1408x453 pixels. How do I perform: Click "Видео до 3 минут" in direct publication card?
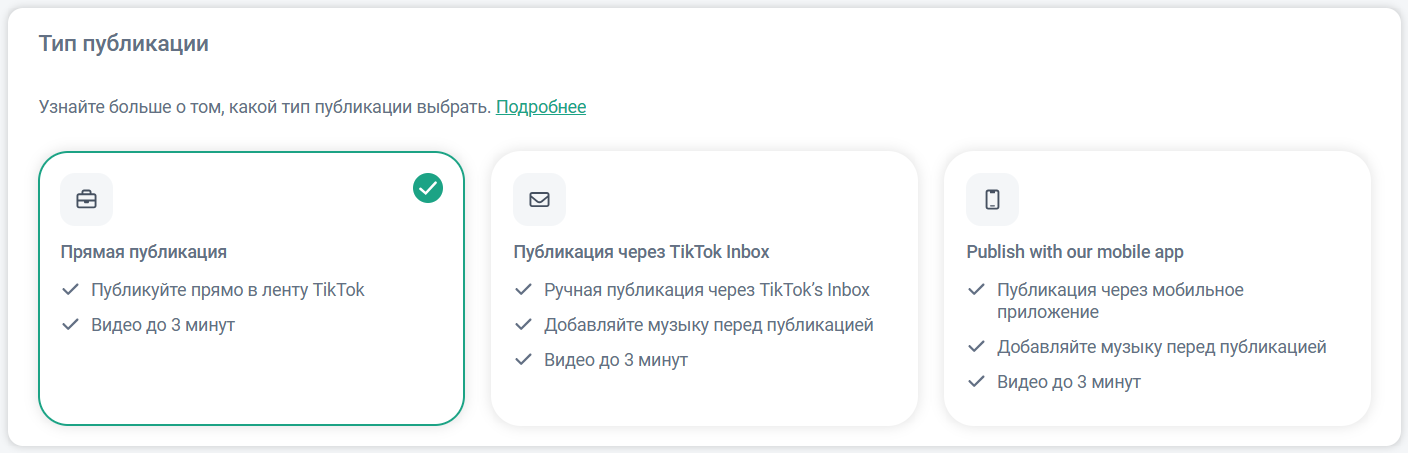pyautogui.click(x=163, y=325)
